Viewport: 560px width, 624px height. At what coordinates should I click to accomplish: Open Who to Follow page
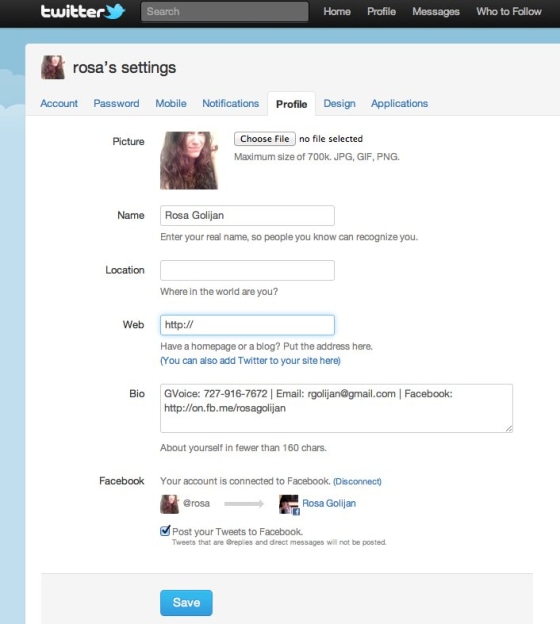[x=509, y=12]
